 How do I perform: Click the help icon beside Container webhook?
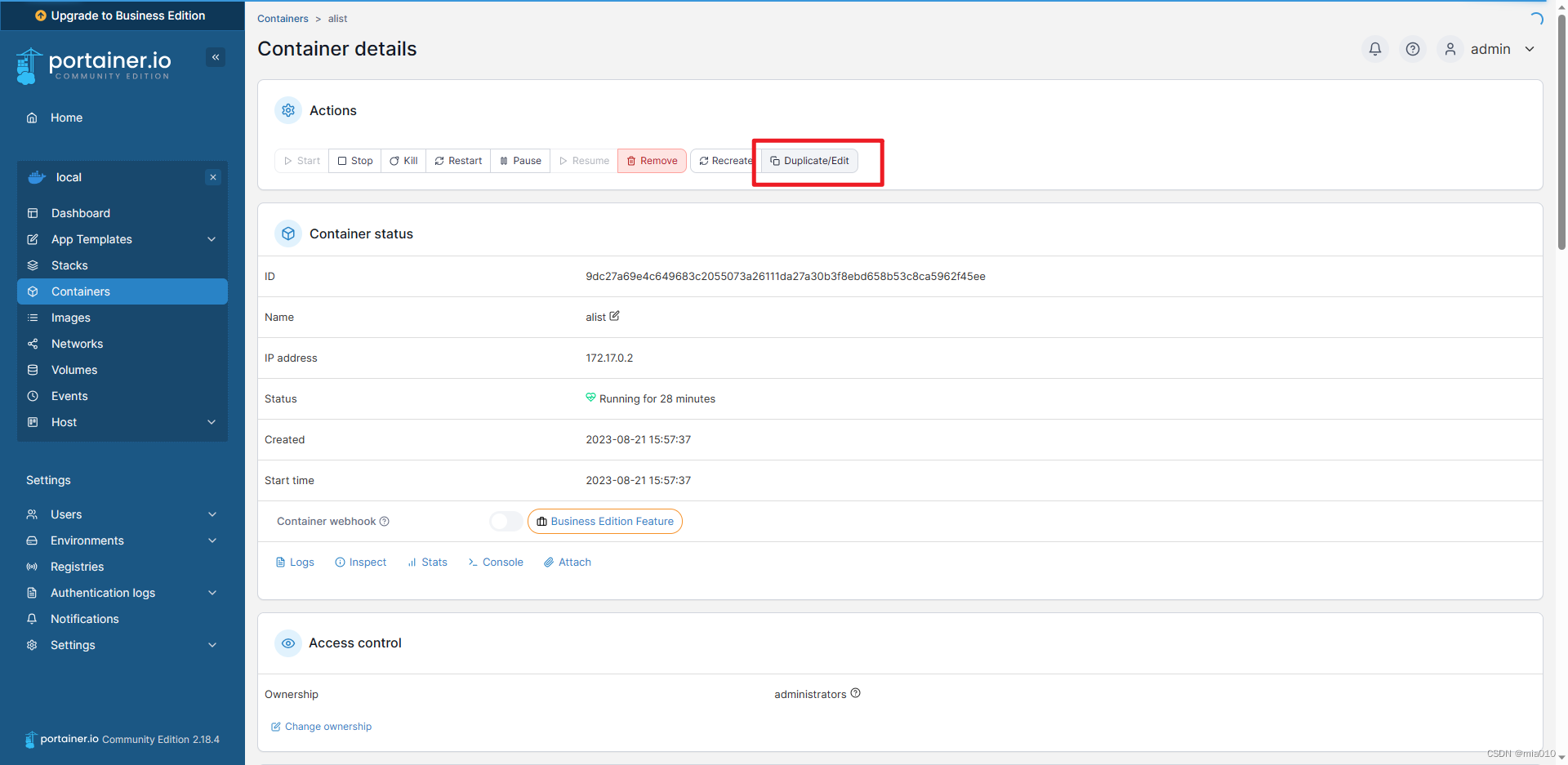[x=385, y=521]
